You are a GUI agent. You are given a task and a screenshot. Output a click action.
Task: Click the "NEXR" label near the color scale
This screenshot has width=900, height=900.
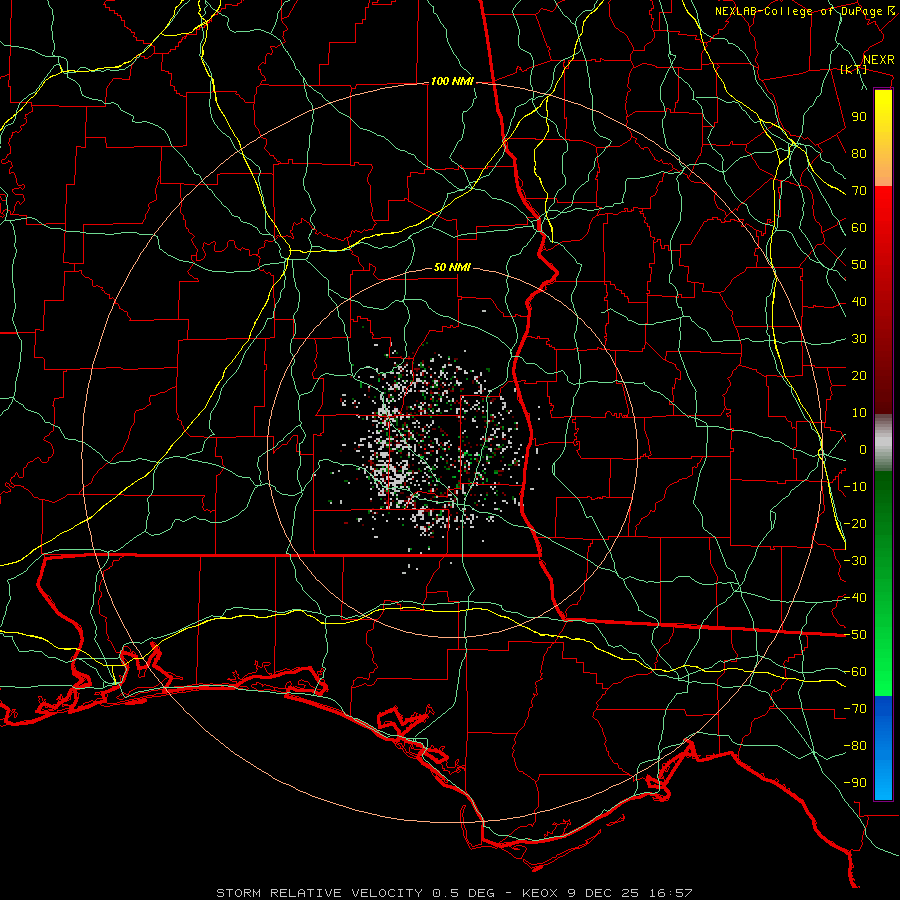click(878, 60)
